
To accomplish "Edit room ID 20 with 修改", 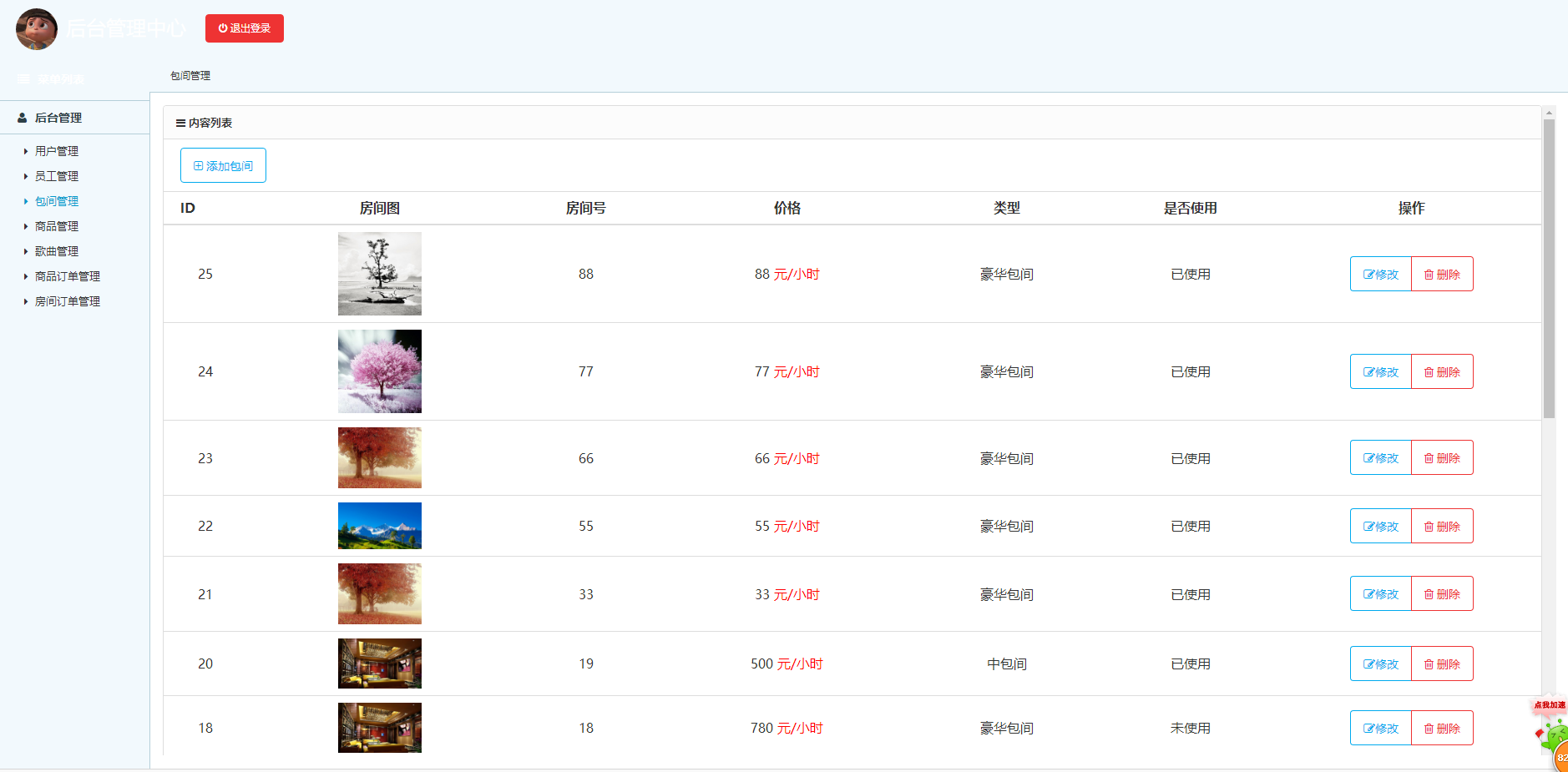I will point(1381,664).
